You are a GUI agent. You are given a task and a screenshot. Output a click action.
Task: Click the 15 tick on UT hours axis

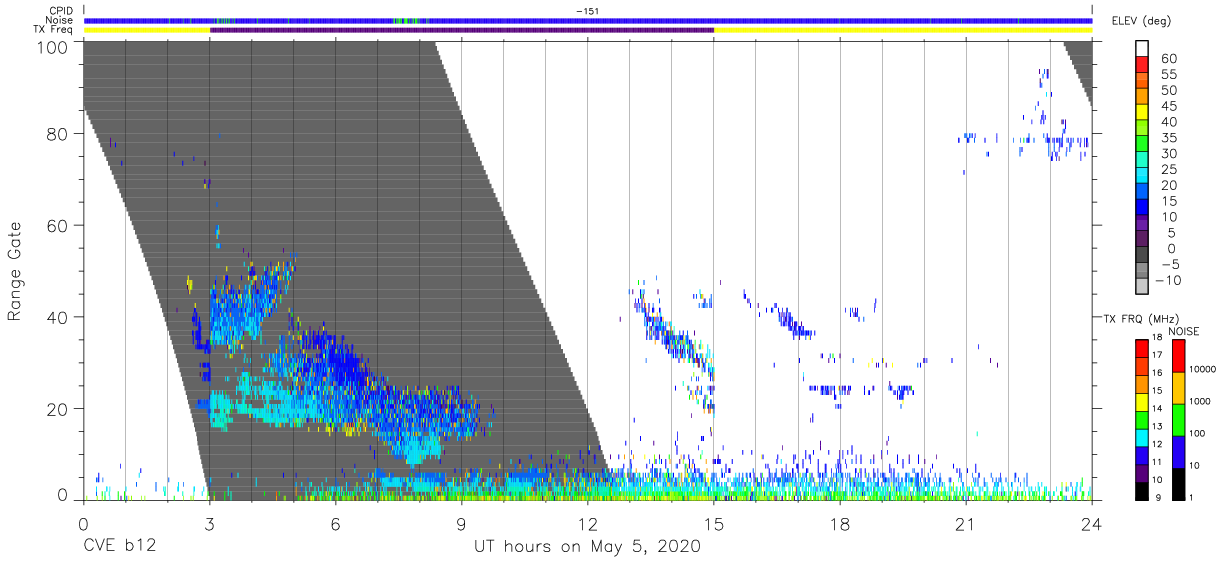[714, 523]
